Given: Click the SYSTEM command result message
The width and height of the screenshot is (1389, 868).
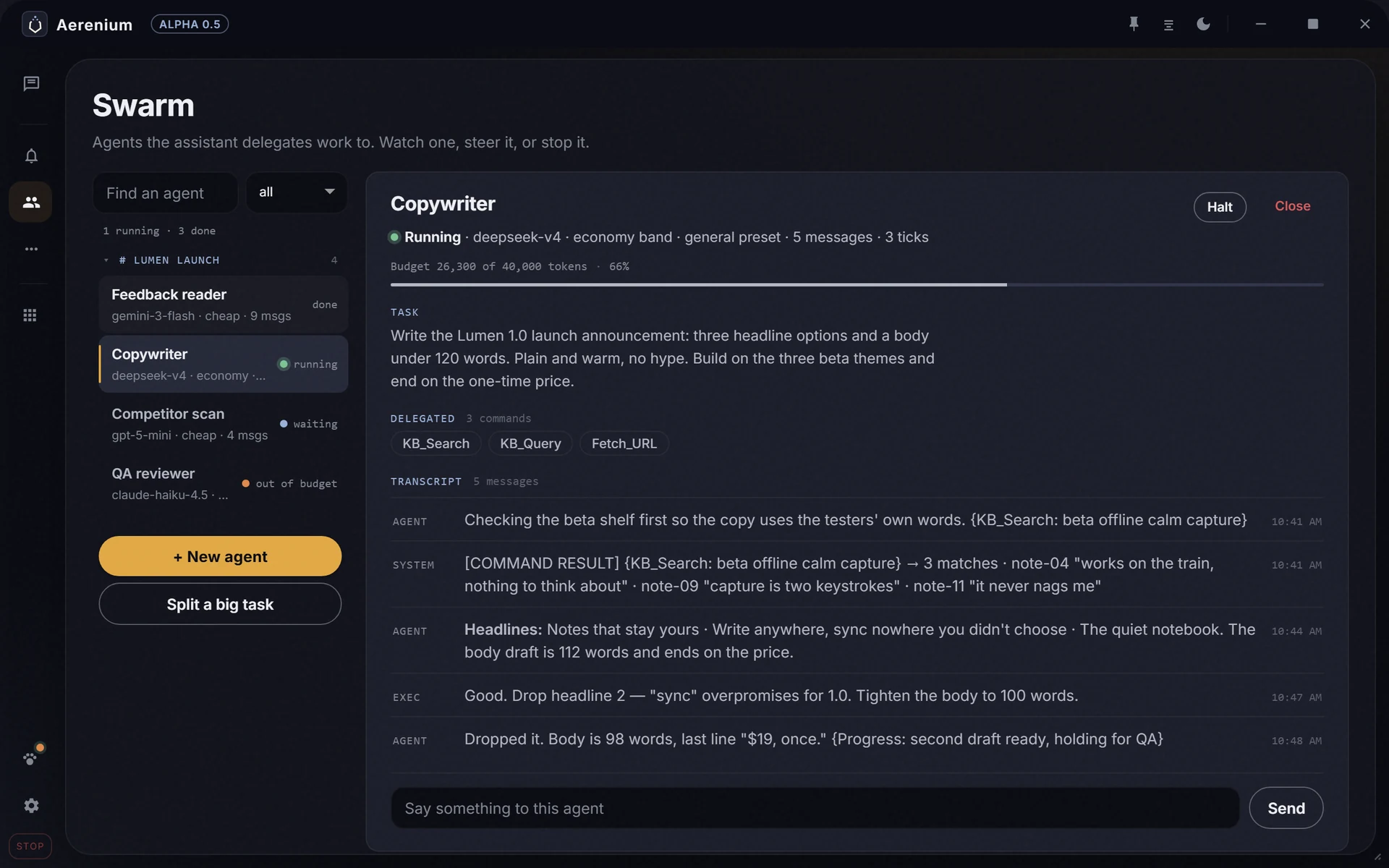Looking at the screenshot, I should tap(857, 574).
